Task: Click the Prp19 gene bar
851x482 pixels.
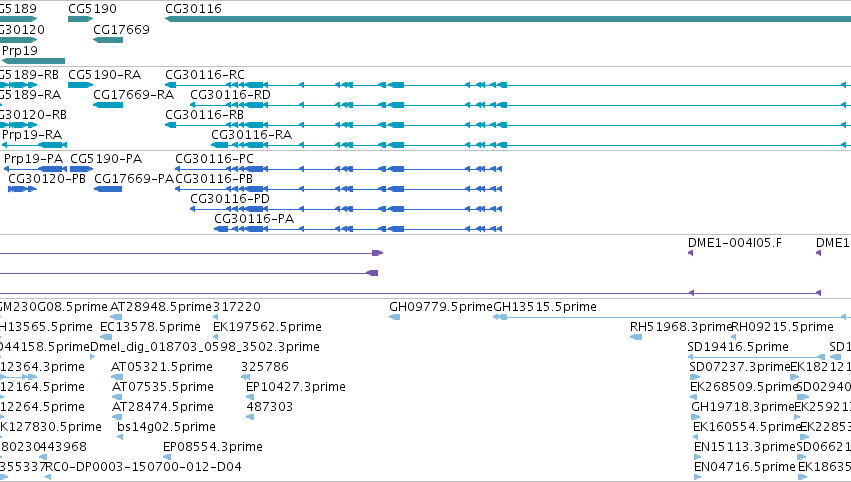Action: (34, 61)
